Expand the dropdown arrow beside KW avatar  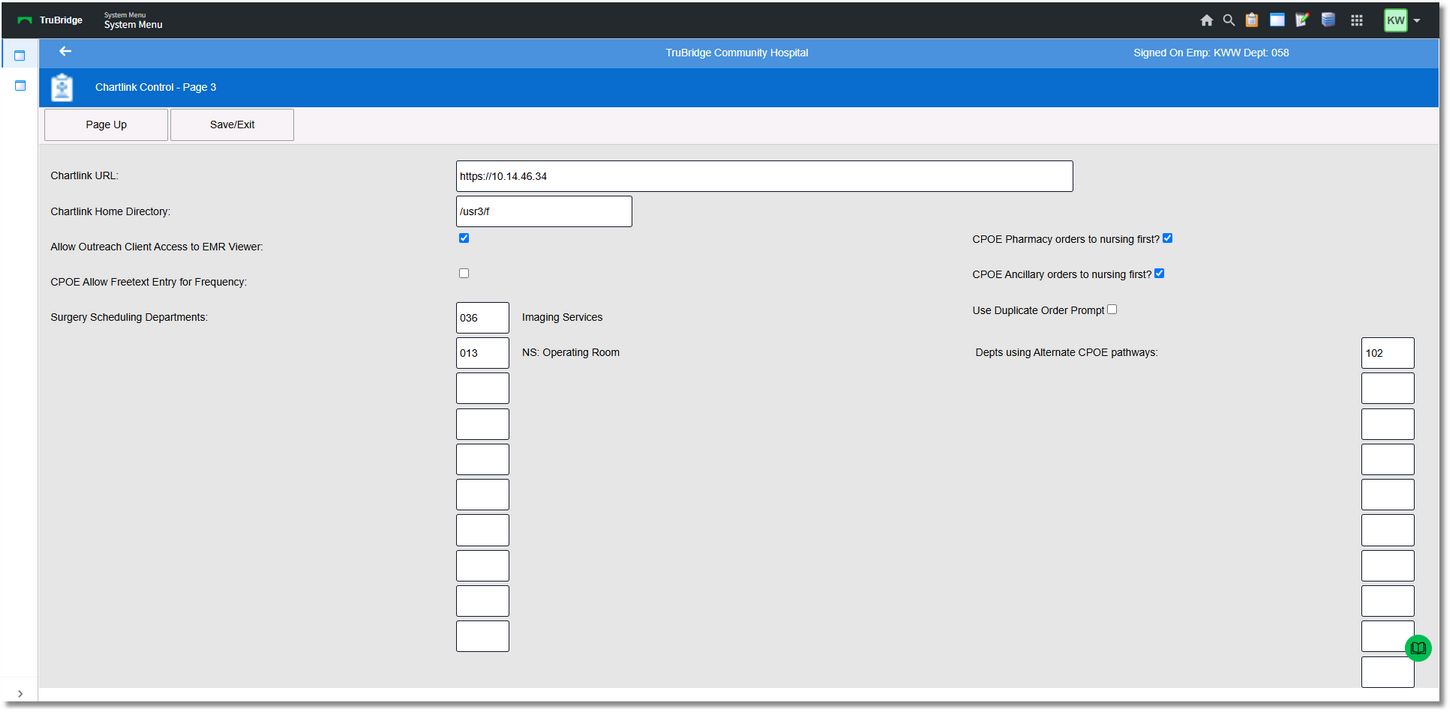pos(1417,21)
